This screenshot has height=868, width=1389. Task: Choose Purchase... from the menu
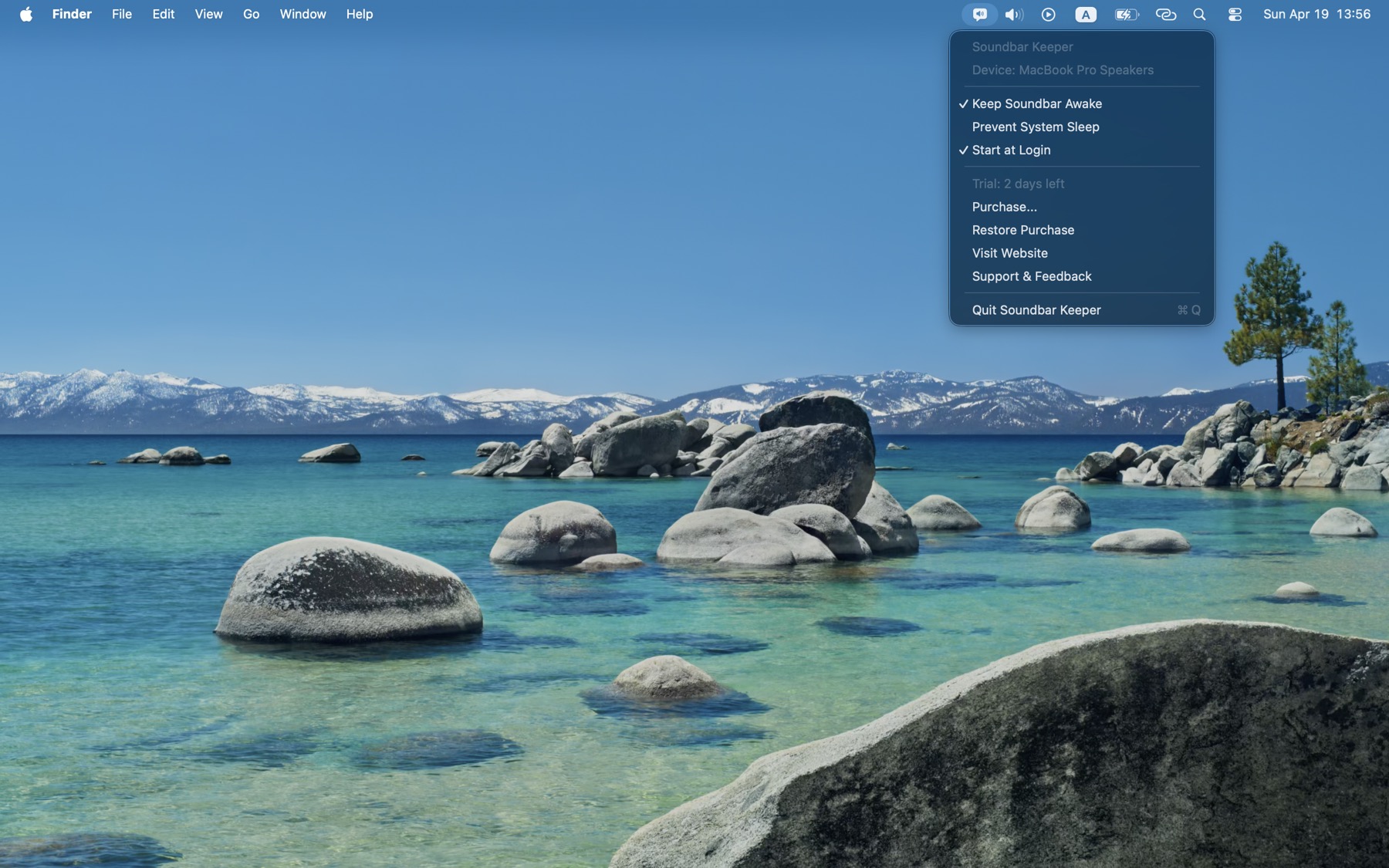(x=1082, y=207)
